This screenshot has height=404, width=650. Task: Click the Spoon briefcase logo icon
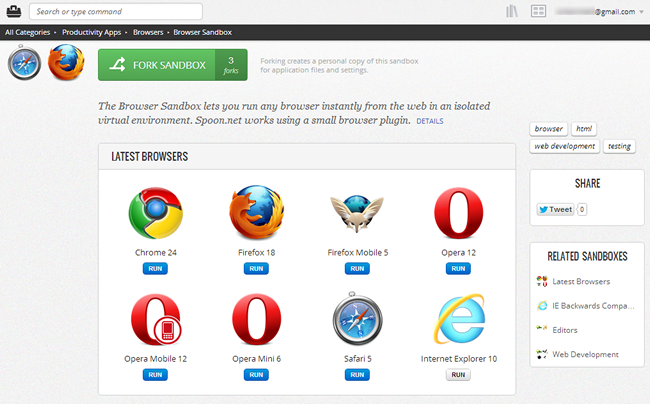[14, 11]
